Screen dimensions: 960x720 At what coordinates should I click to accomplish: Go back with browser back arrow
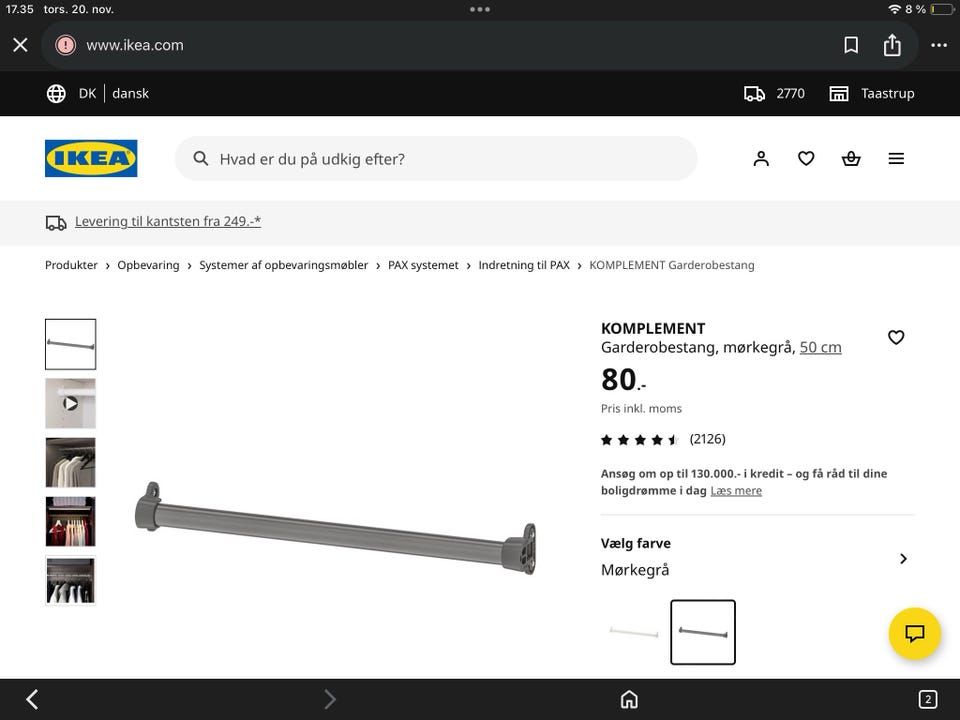[32, 699]
